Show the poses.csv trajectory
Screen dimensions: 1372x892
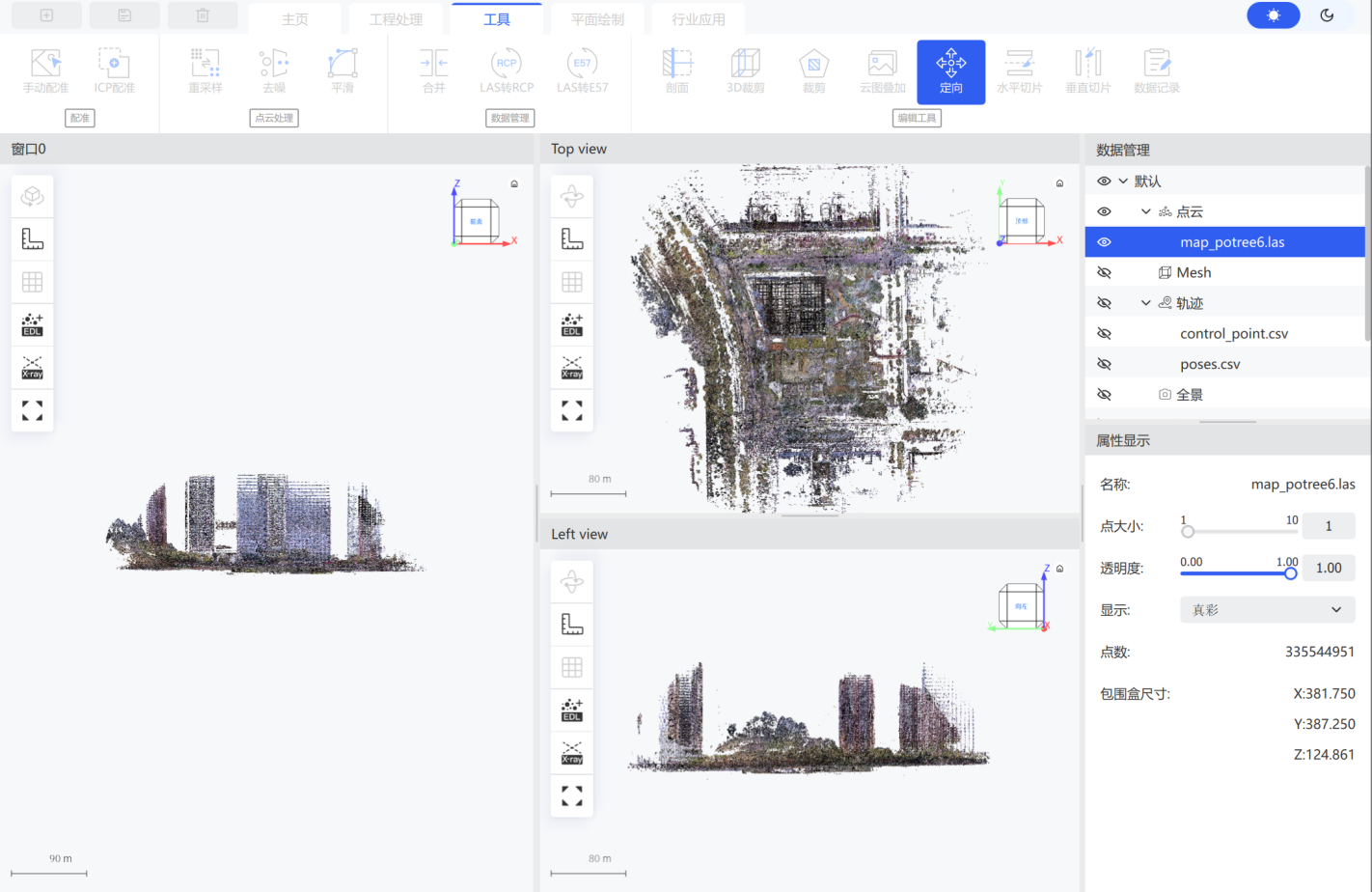click(1104, 365)
